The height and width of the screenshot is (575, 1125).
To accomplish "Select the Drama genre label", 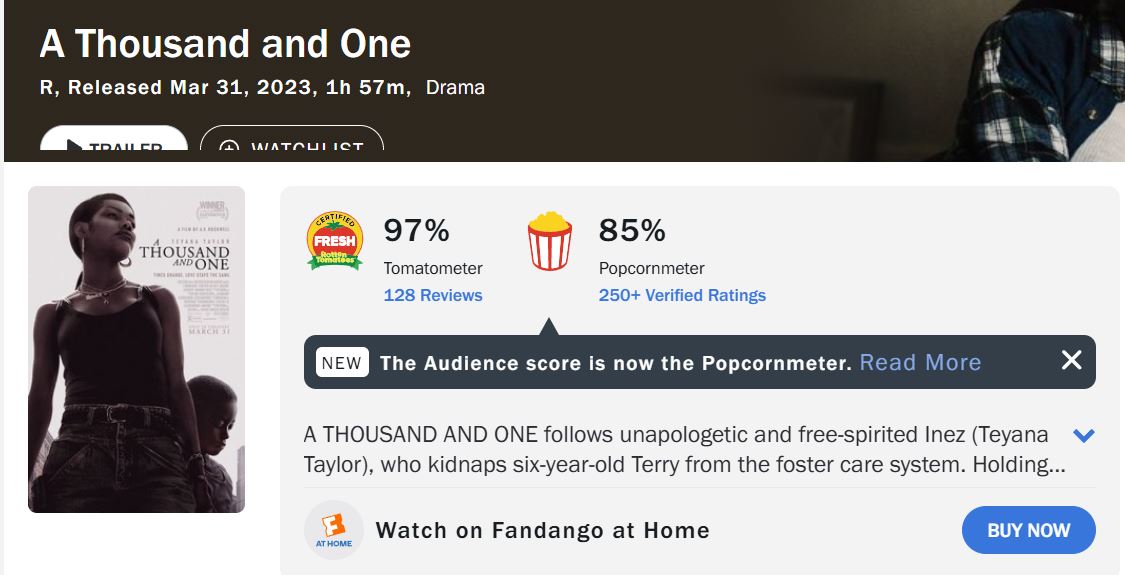I will click(x=455, y=87).
